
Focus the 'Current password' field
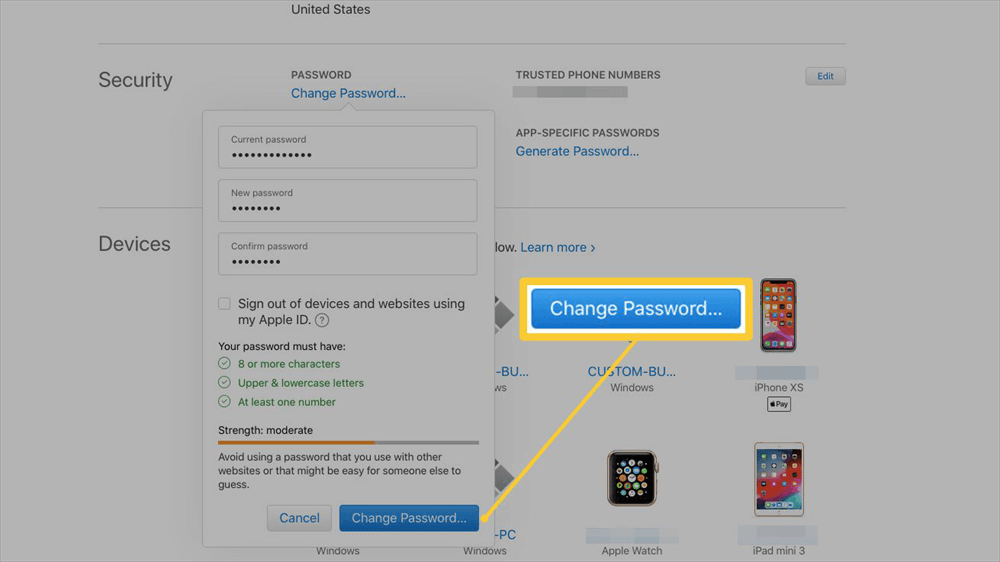348,149
